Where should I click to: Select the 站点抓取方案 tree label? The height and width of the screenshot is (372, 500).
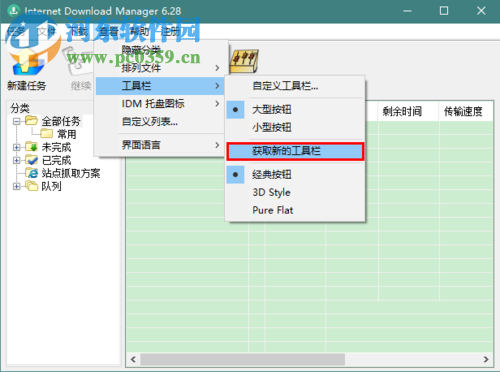pos(71,173)
